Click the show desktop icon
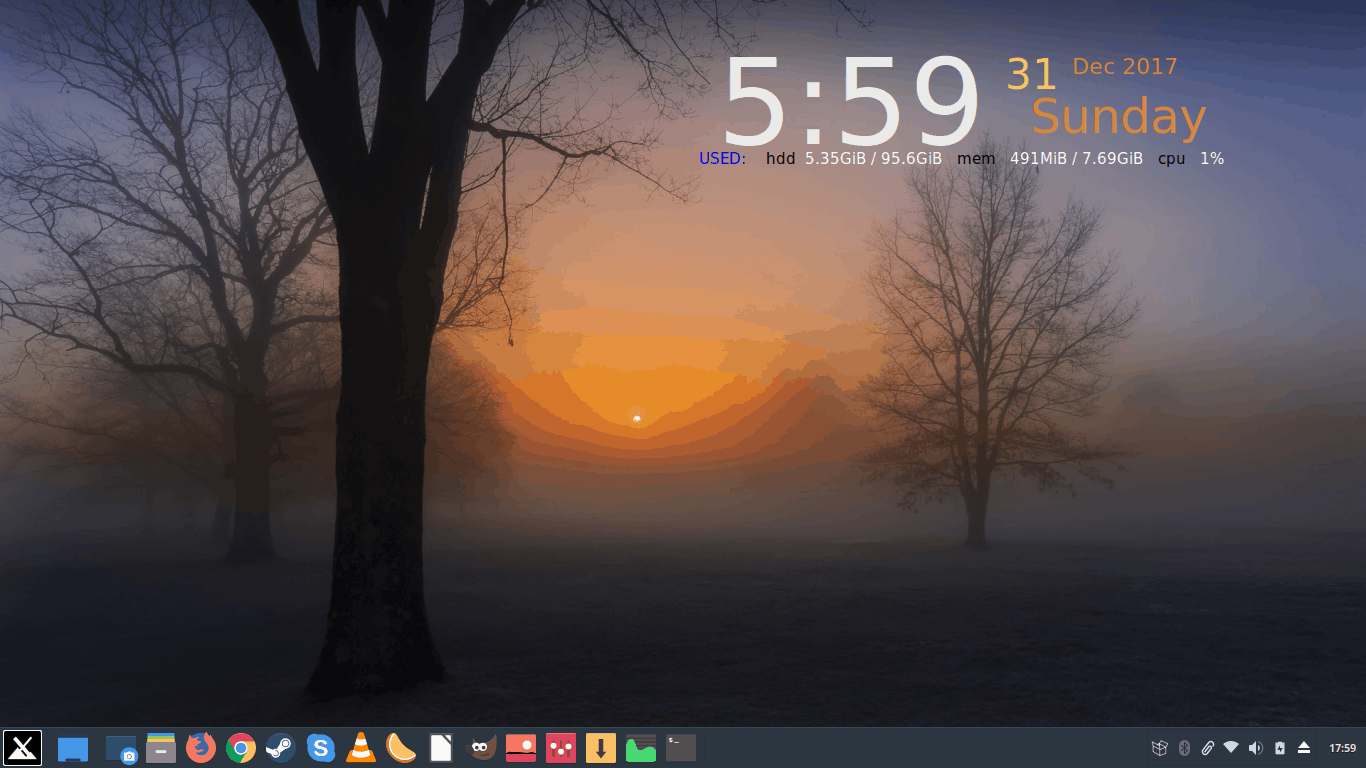This screenshot has width=1366, height=768. tap(73, 748)
